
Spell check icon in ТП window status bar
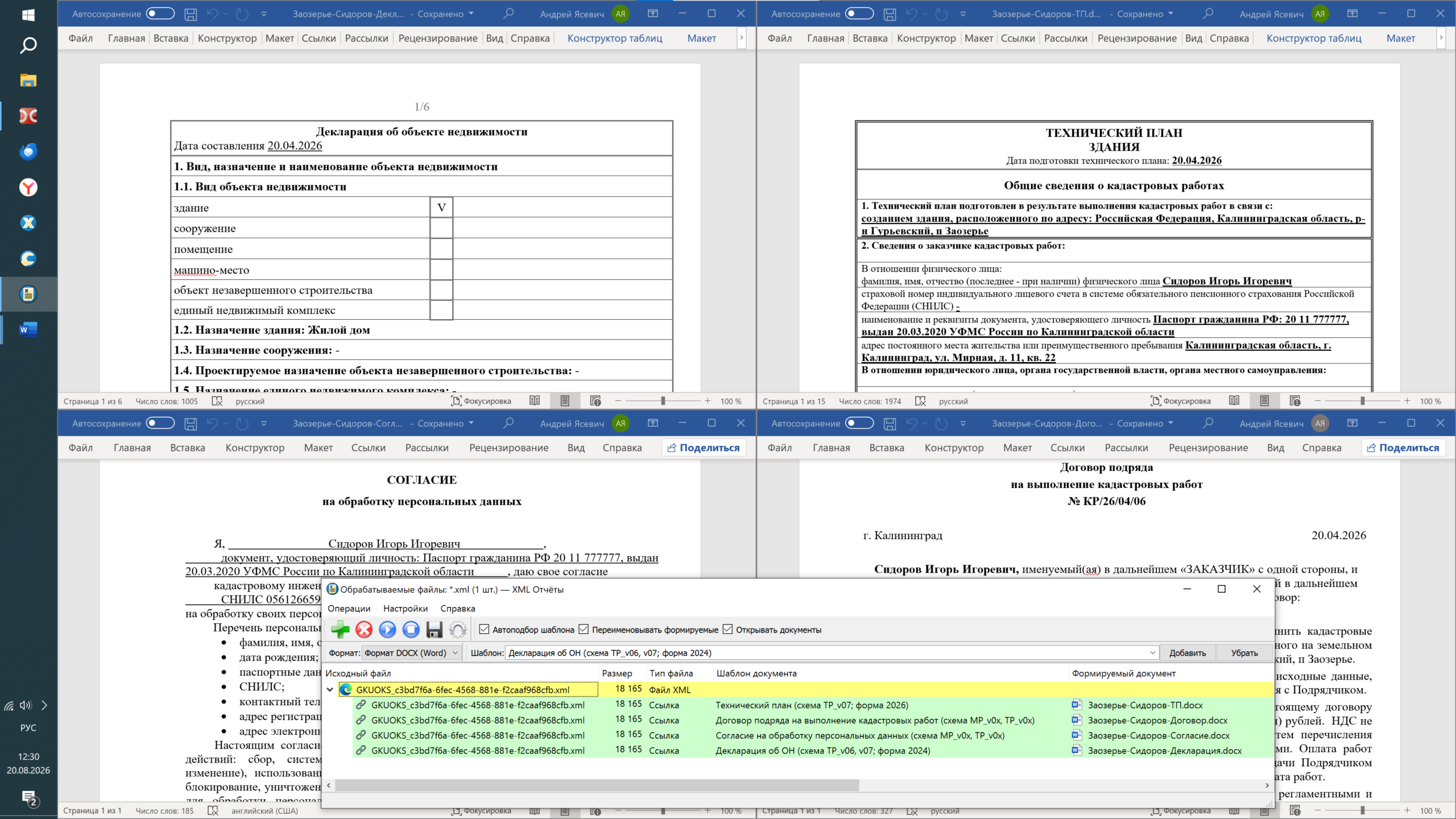pyautogui.click(x=920, y=400)
